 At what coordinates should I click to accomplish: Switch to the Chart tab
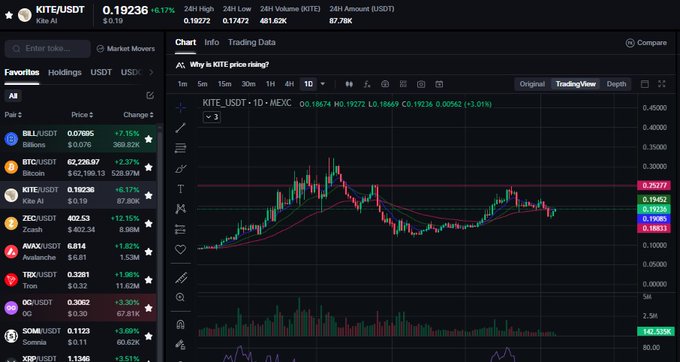click(x=186, y=42)
